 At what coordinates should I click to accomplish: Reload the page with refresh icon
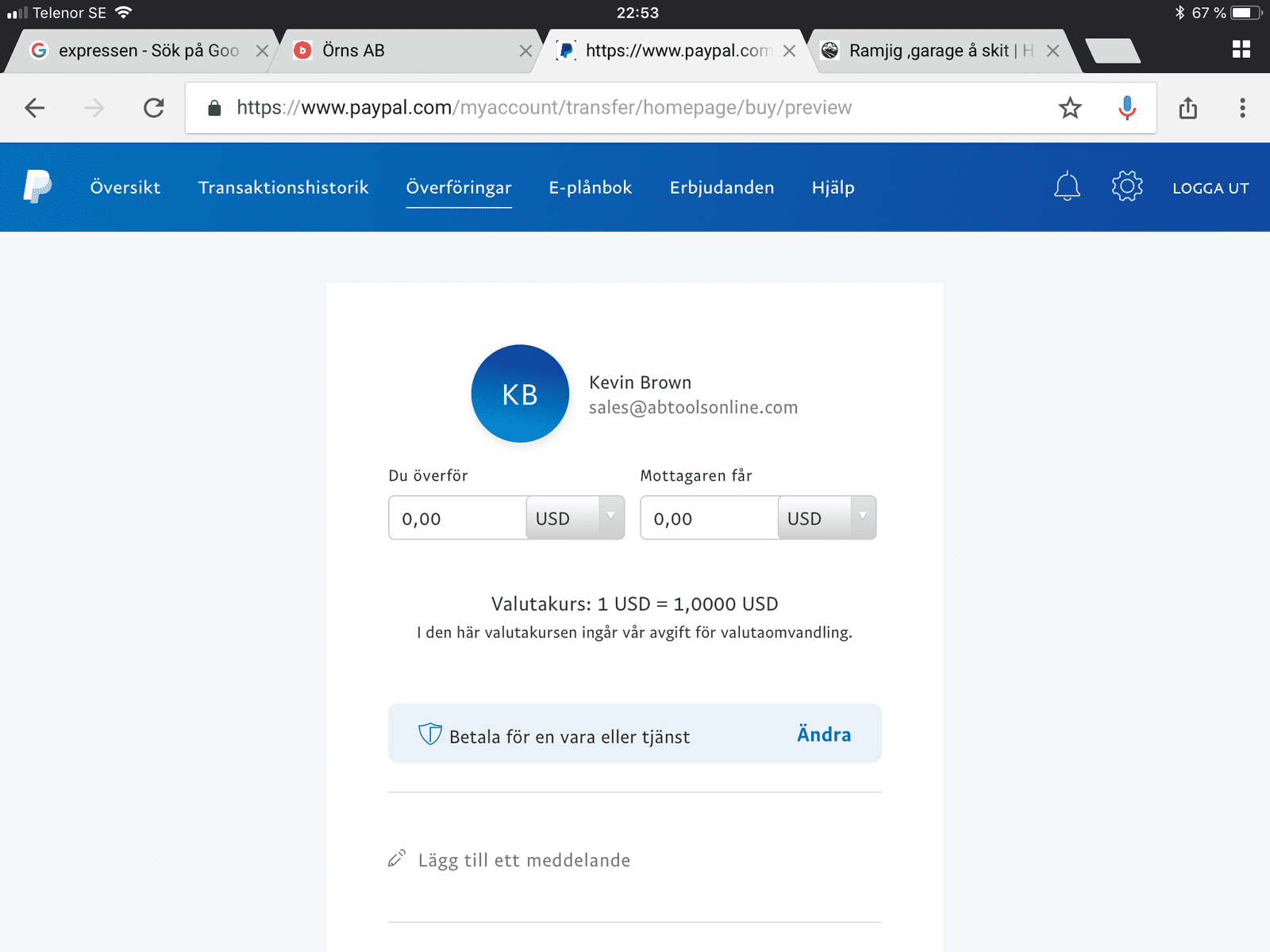click(154, 108)
